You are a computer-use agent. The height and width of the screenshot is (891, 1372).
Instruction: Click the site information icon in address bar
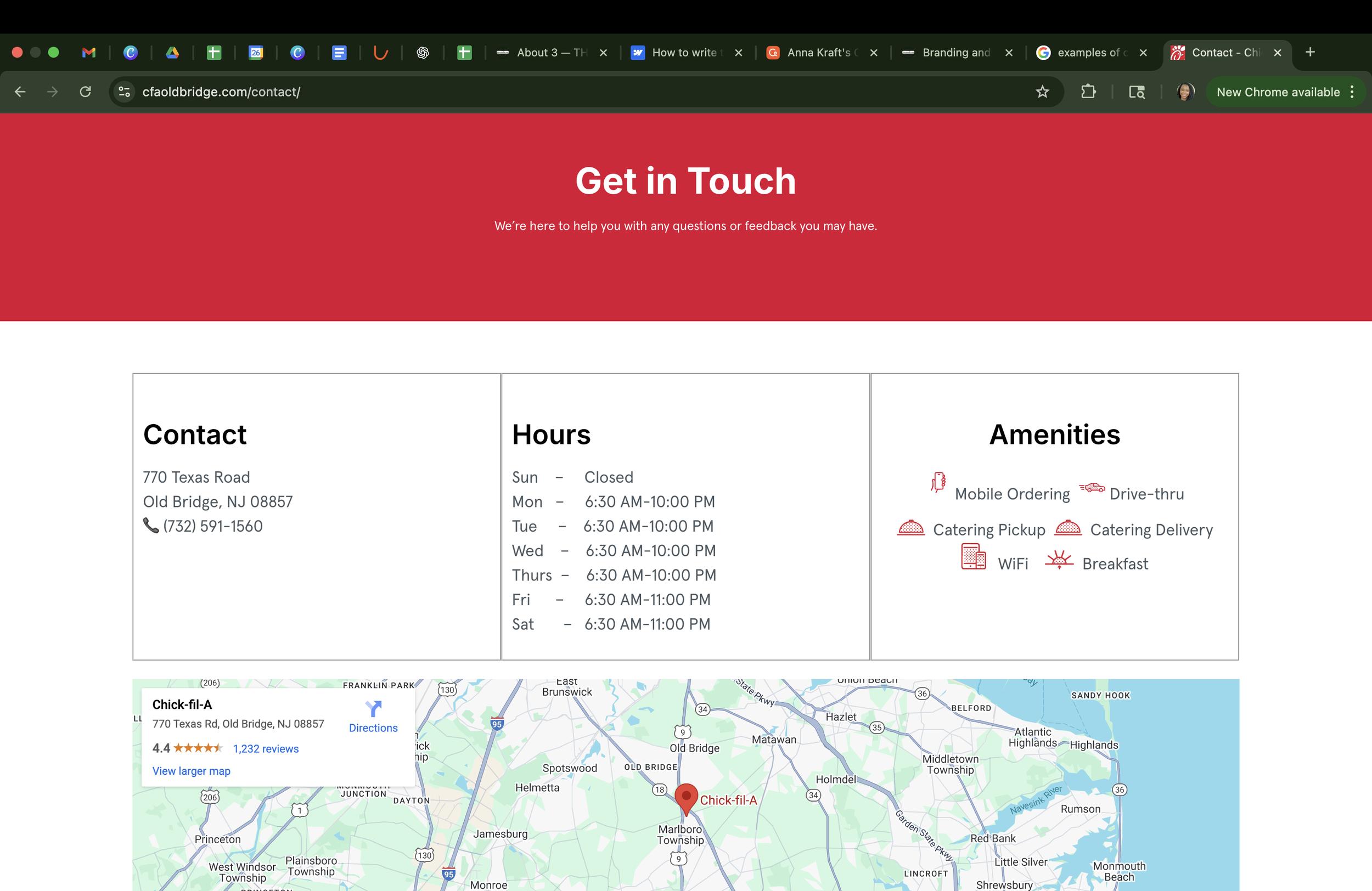point(124,92)
